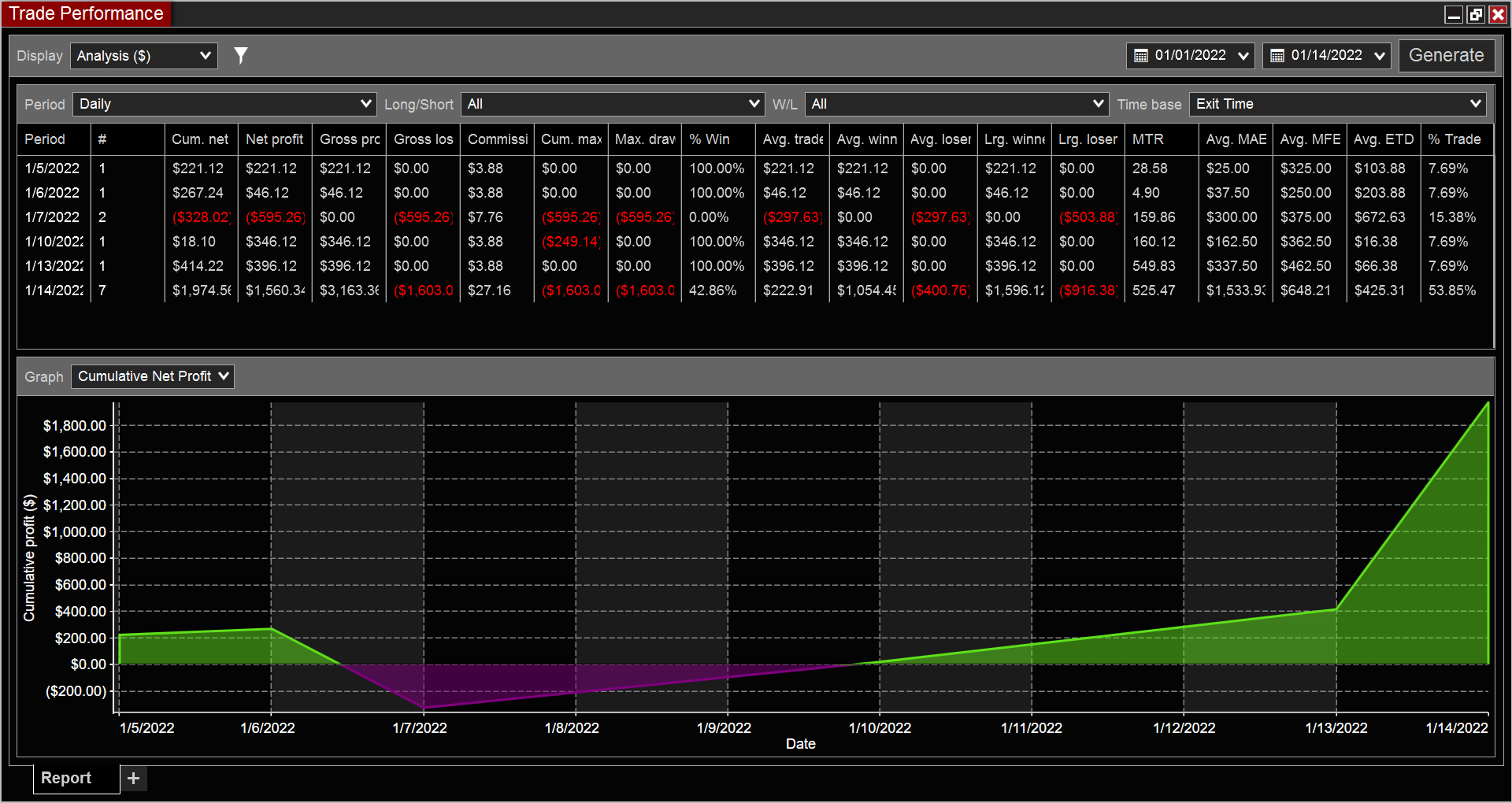1512x803 pixels.
Task: Restore the Trade Performance window
Action: 1476,14
